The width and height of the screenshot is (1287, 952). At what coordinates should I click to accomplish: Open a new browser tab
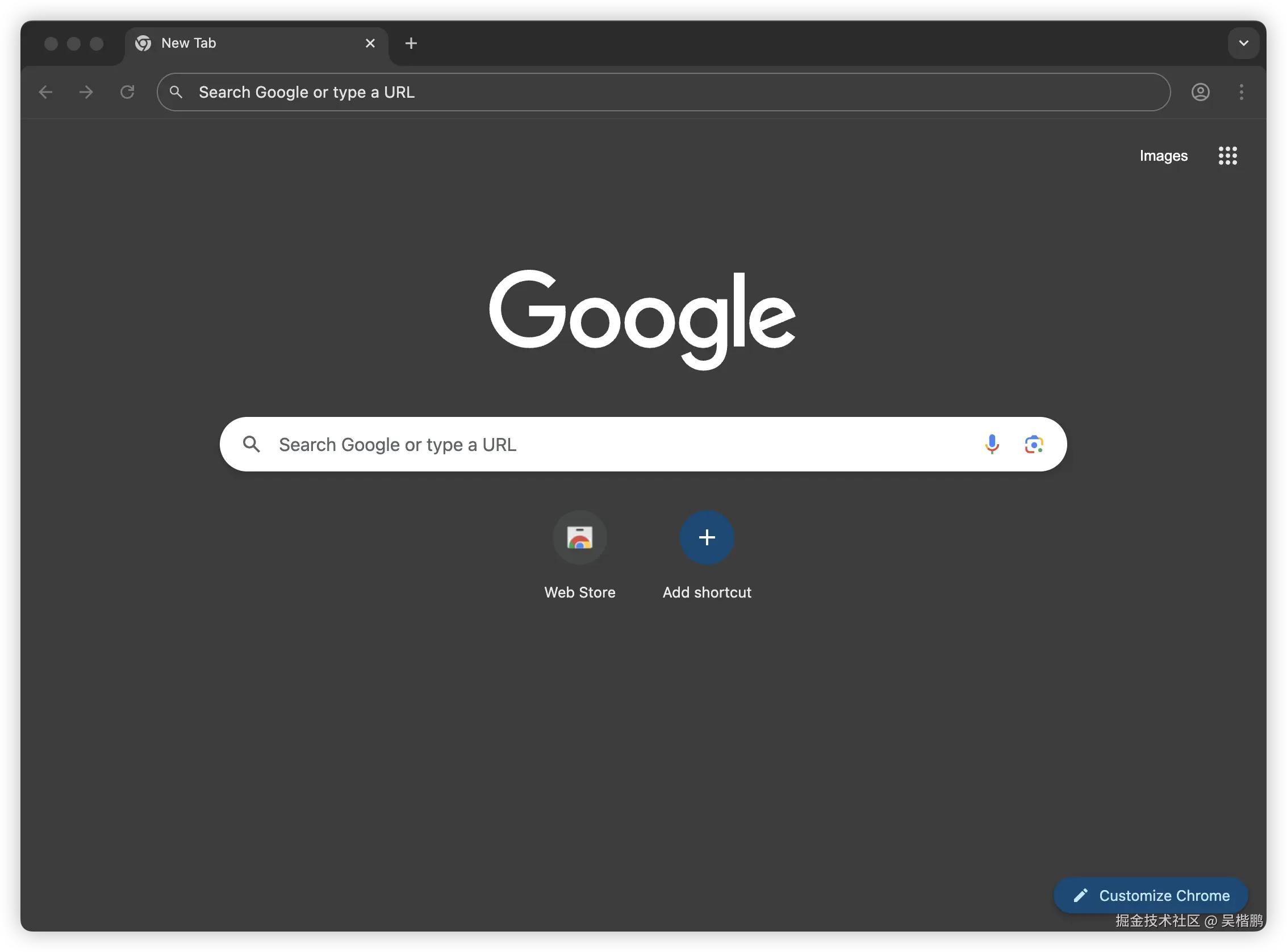click(411, 43)
